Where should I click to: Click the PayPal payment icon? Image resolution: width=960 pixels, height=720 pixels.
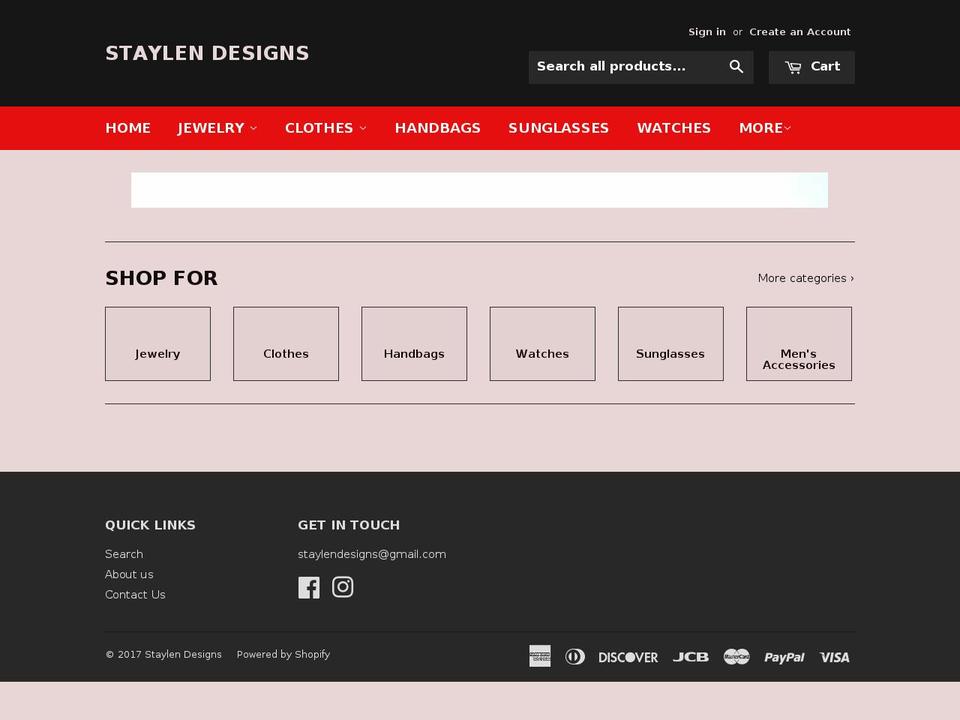784,658
